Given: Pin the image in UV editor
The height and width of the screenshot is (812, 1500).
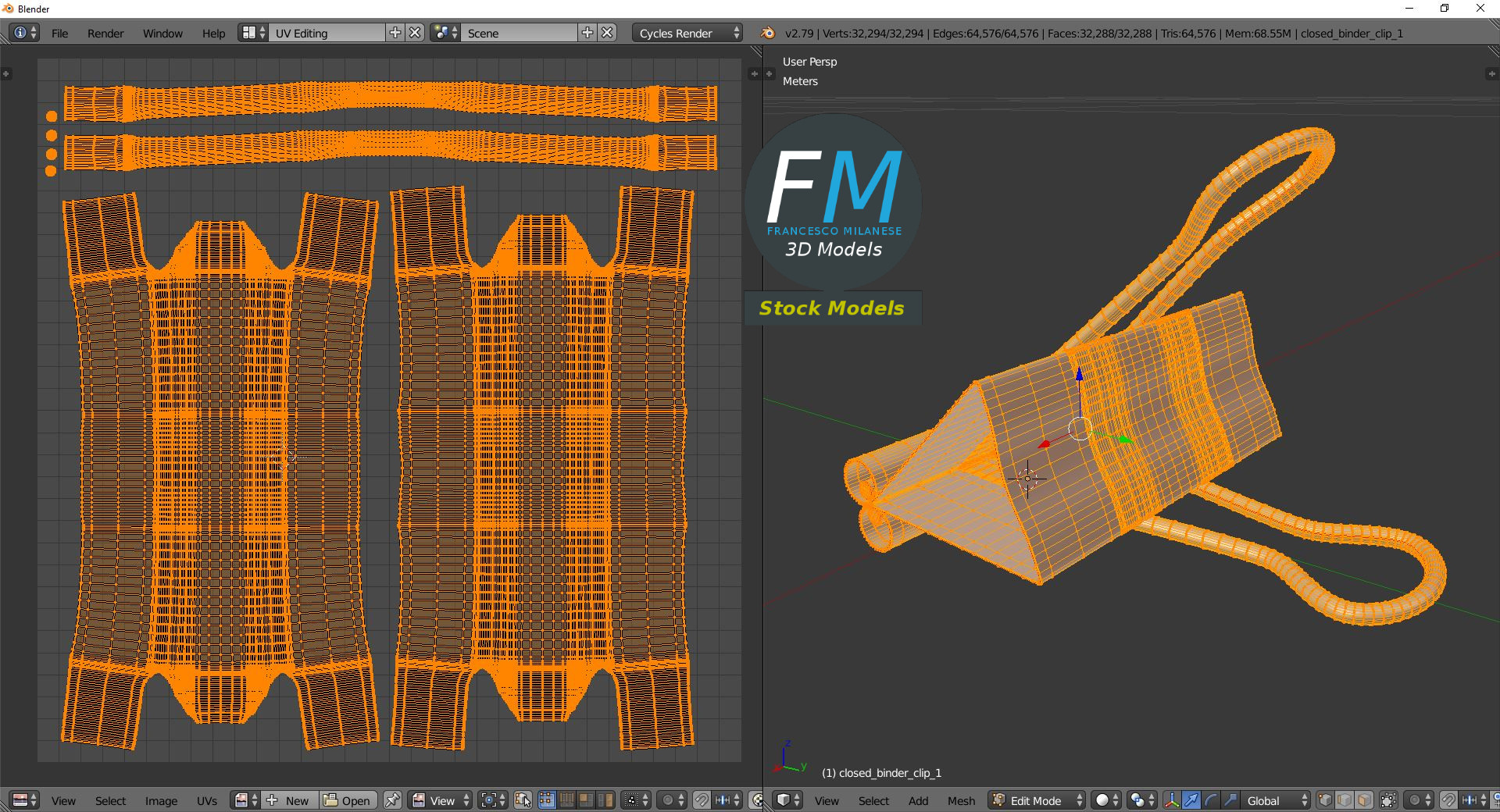Looking at the screenshot, I should click(x=392, y=800).
